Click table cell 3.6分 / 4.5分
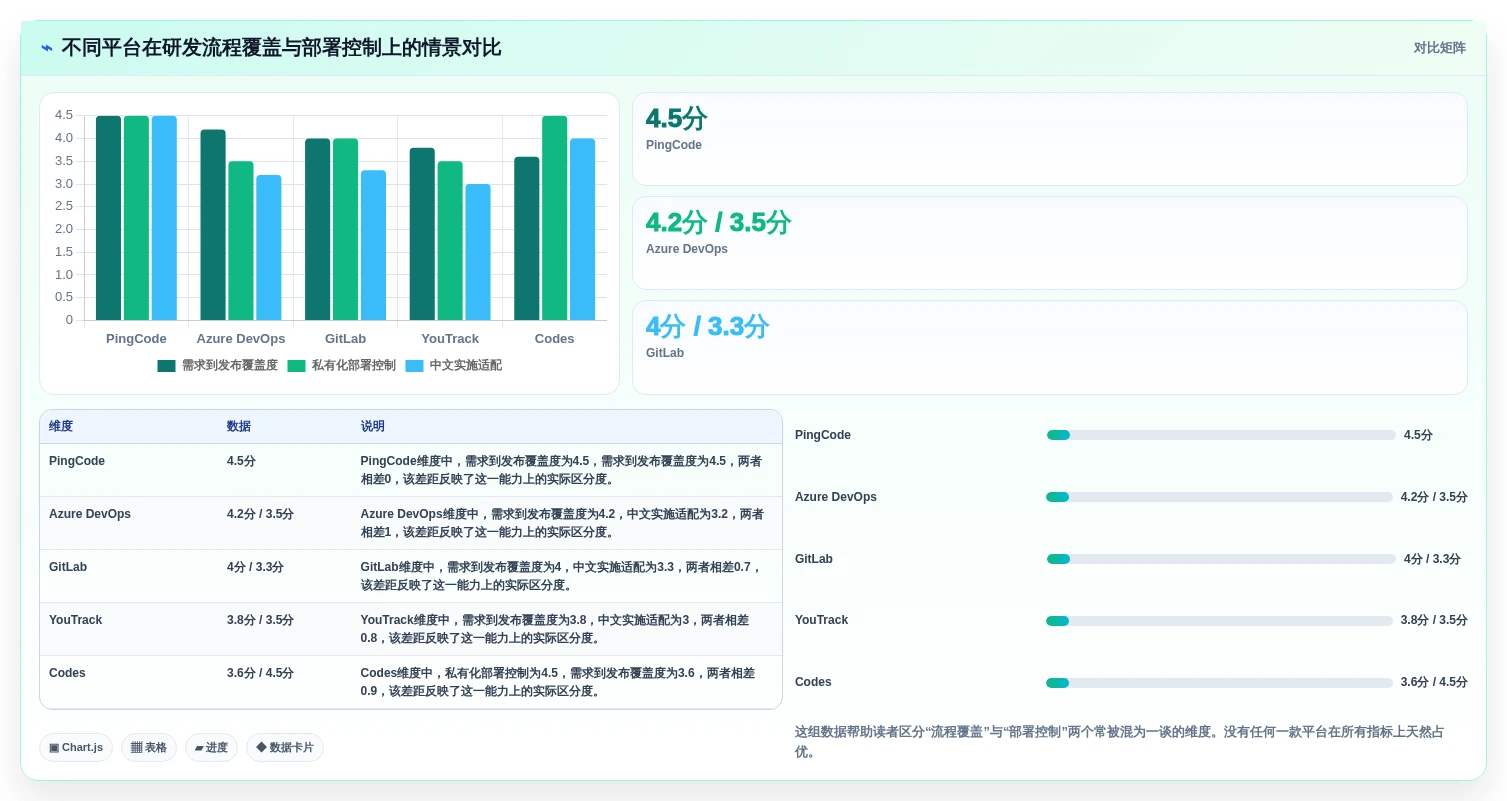The height and width of the screenshot is (801, 1507). tap(260, 673)
